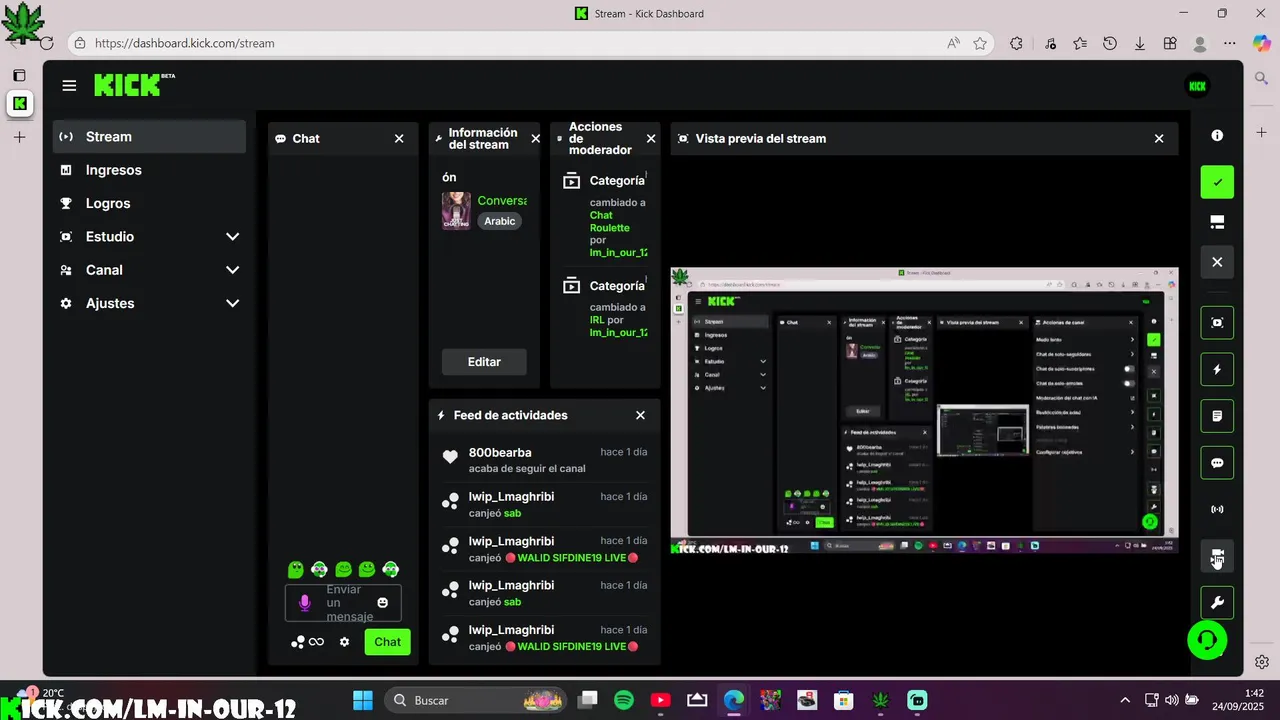Open the green headset support button
Viewport: 1280px width, 720px height.
point(1207,639)
